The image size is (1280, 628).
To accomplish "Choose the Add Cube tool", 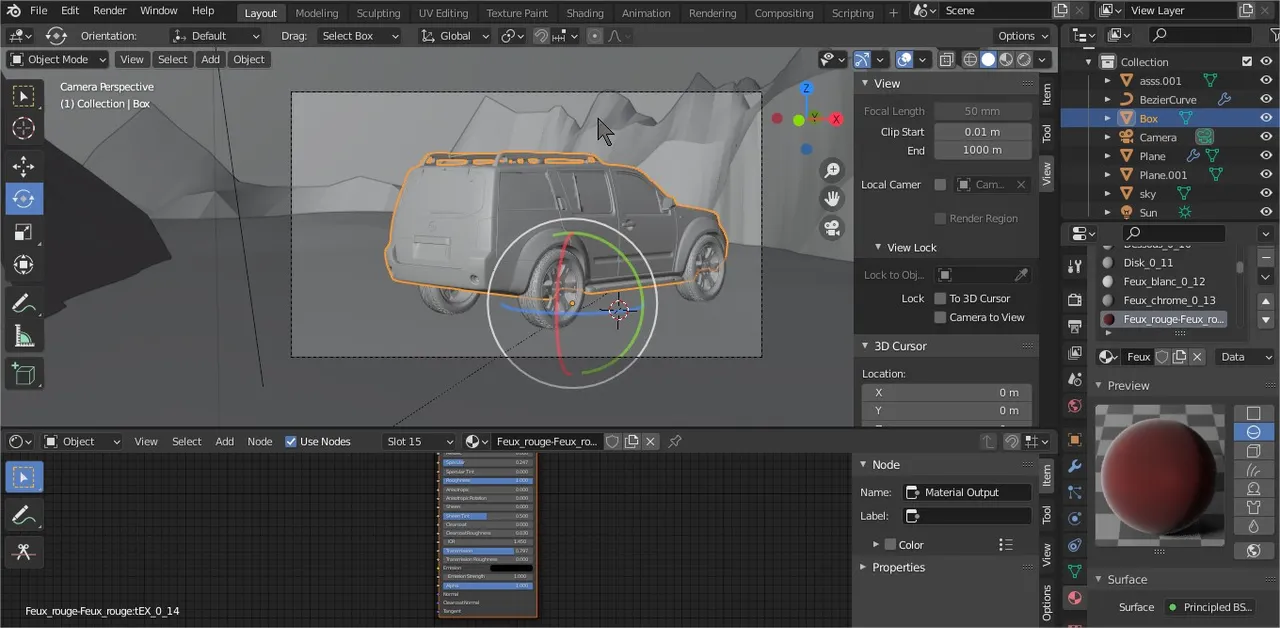I will 24,374.
